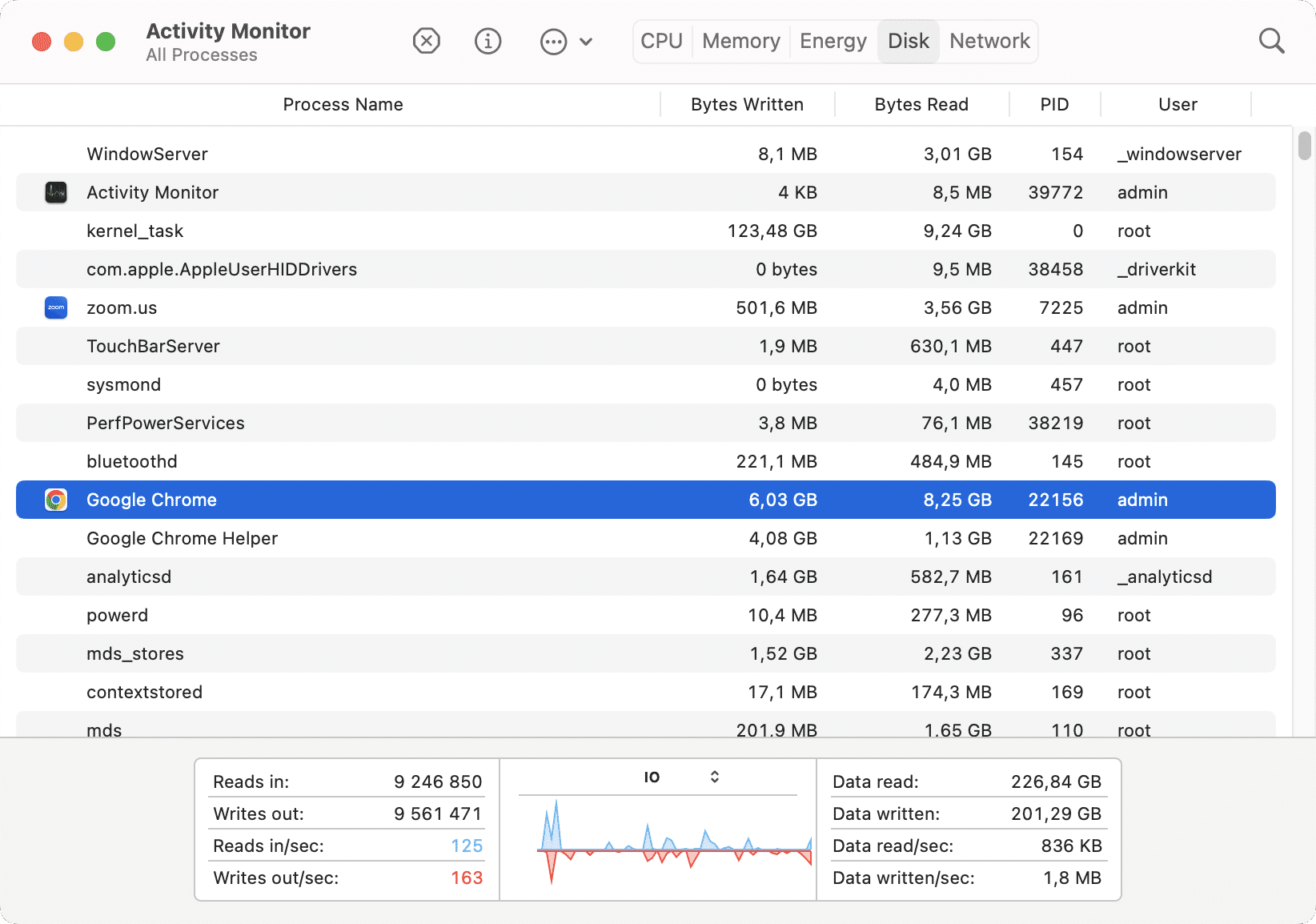
Task: Sort by the Bytes Read column header
Action: (x=921, y=104)
